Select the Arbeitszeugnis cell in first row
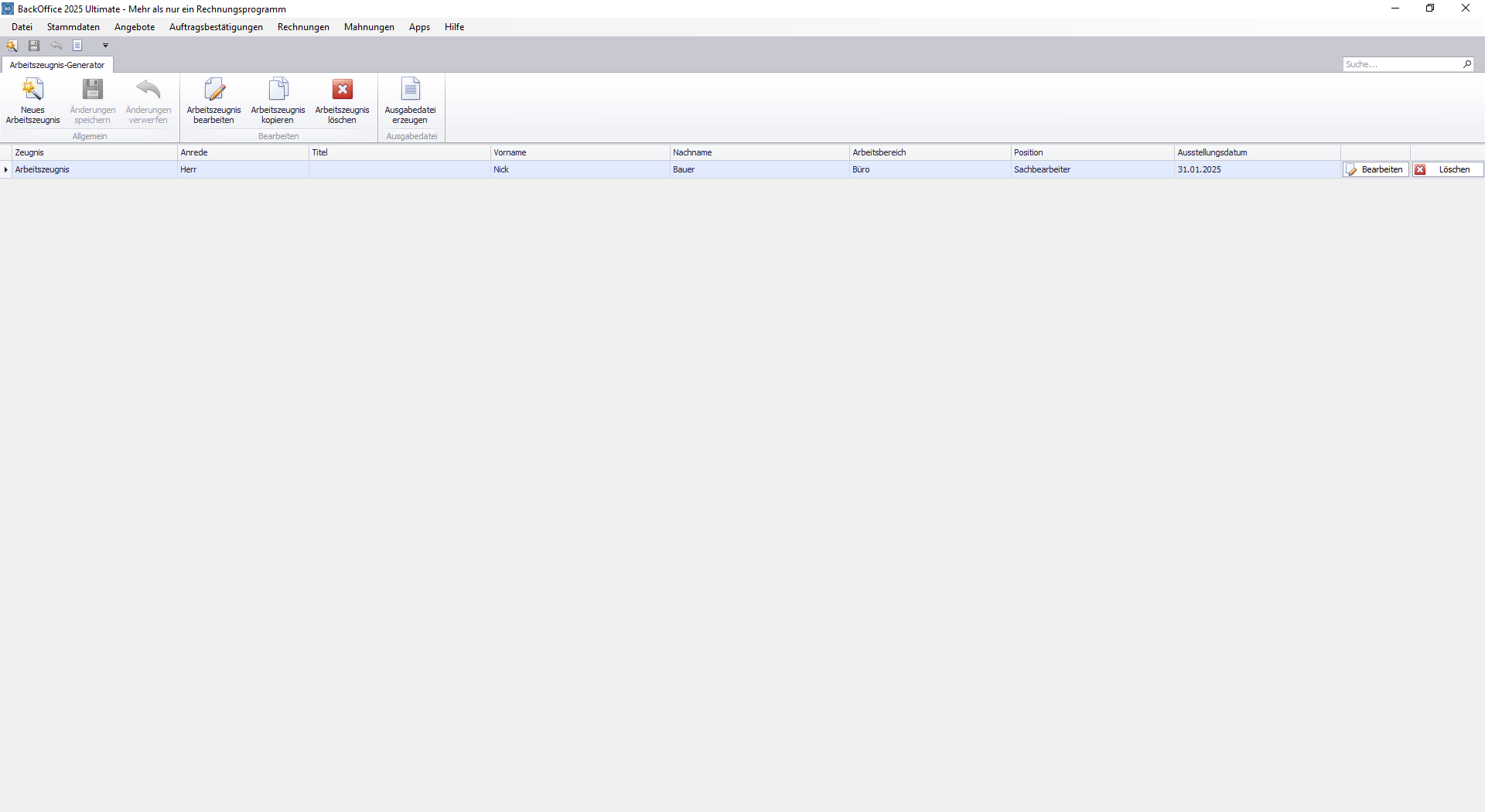This screenshot has height=812, width=1485. pos(94,169)
